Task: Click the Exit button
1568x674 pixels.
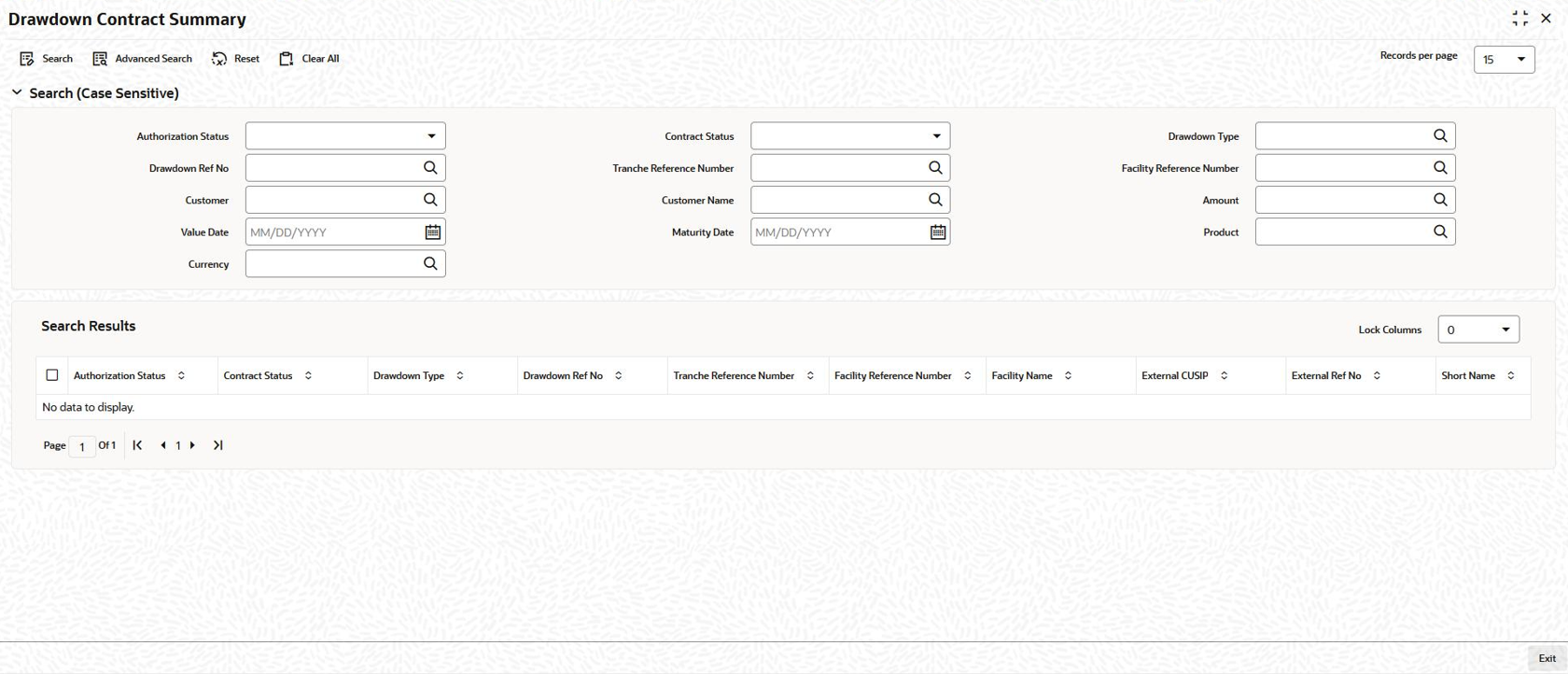Action: pyautogui.click(x=1547, y=658)
